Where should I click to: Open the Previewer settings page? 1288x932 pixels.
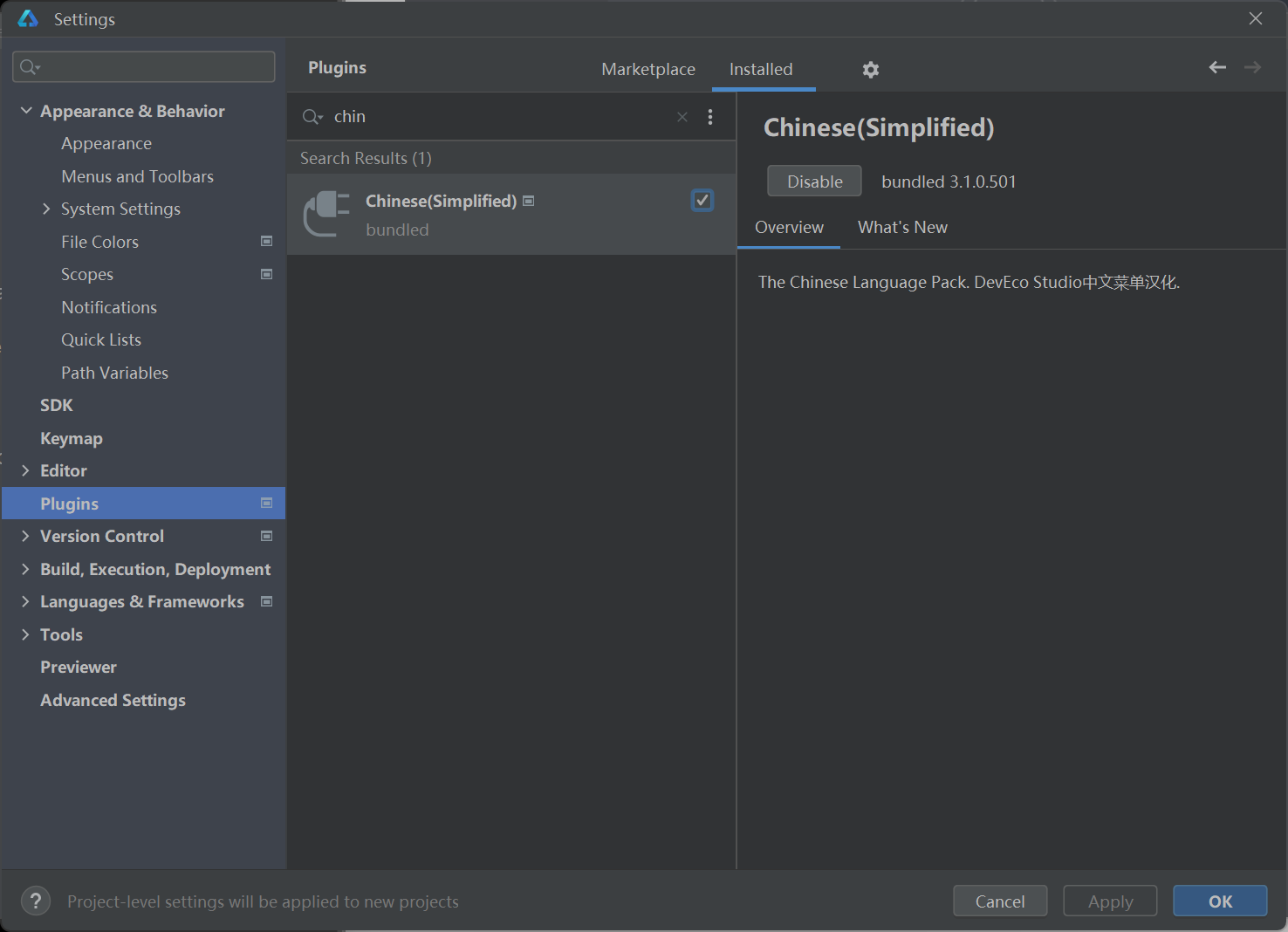click(79, 667)
